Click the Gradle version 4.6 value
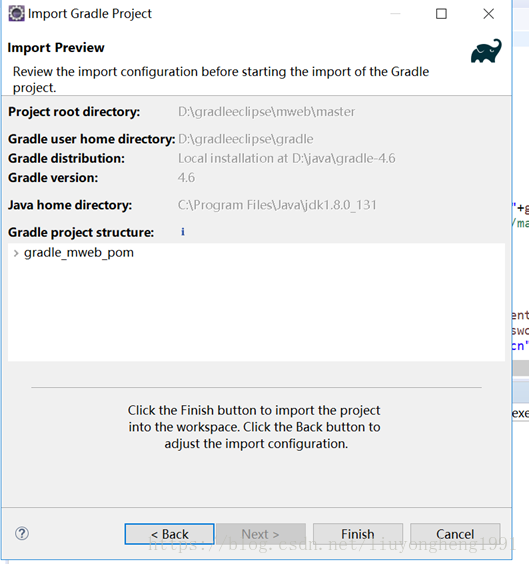This screenshot has height=564, width=529. 186,178
